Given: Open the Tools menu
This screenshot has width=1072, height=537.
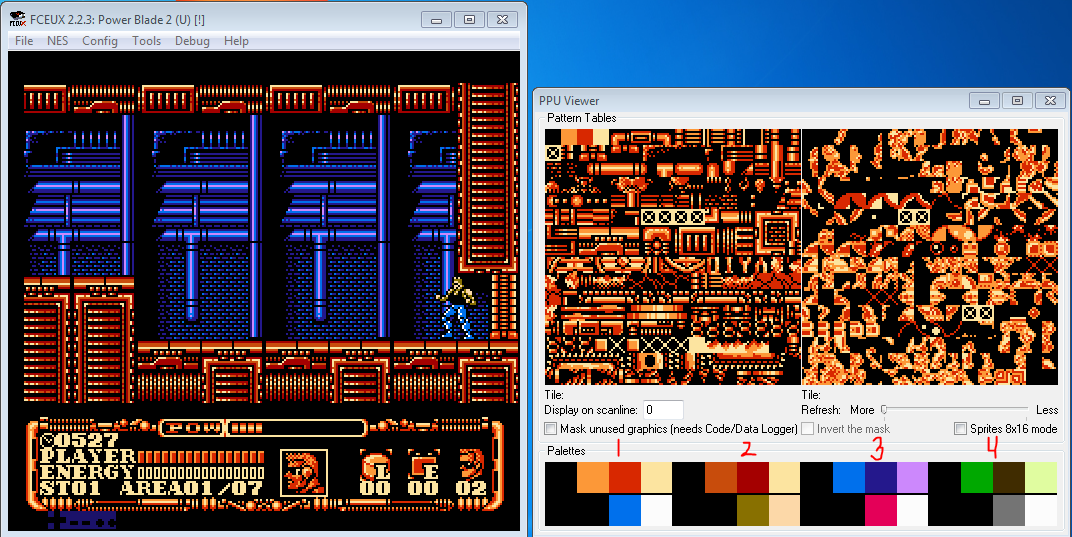Looking at the screenshot, I should pos(146,41).
